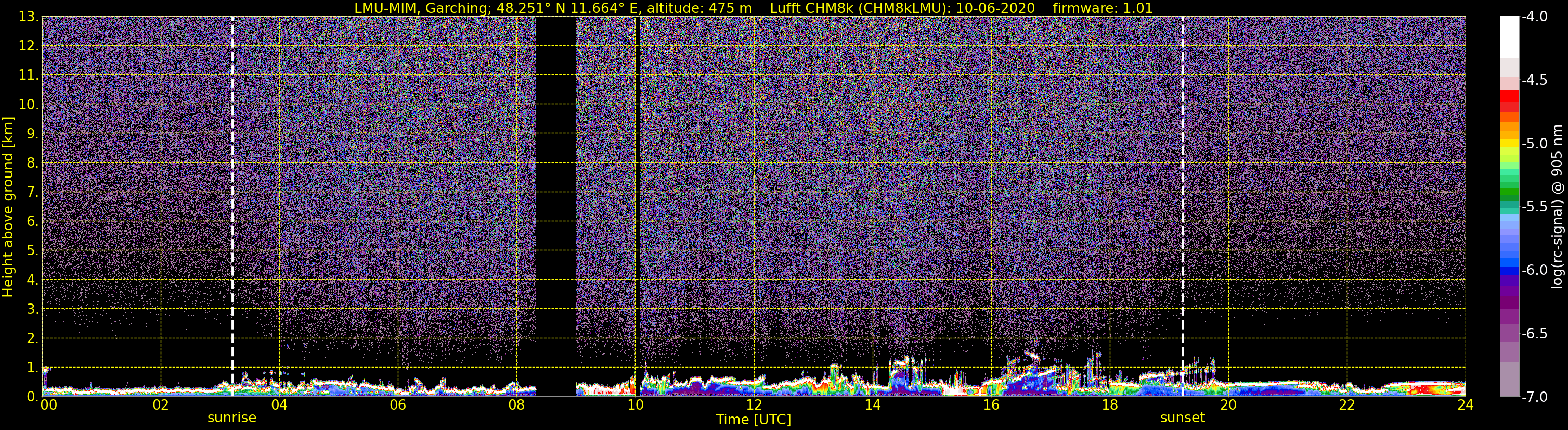
Task: Click the '-5.5' colorbar tick label
Action: point(1534,207)
